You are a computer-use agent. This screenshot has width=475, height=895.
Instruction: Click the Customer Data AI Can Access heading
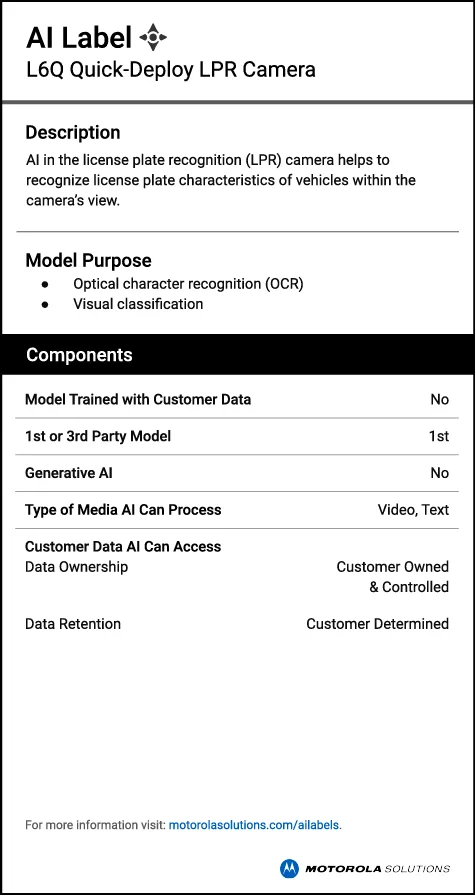coord(123,546)
